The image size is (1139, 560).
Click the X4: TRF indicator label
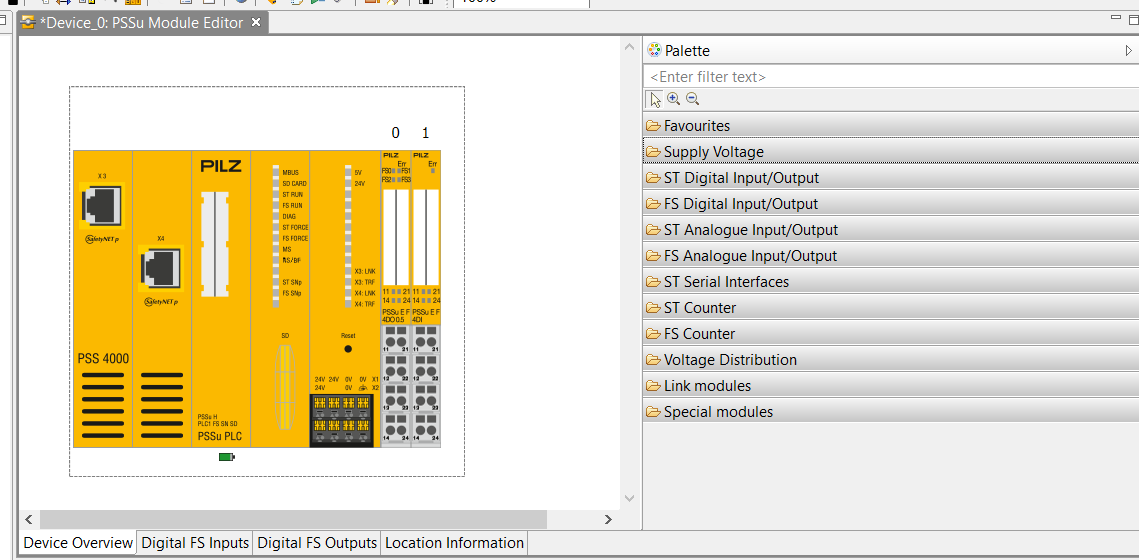tap(365, 304)
